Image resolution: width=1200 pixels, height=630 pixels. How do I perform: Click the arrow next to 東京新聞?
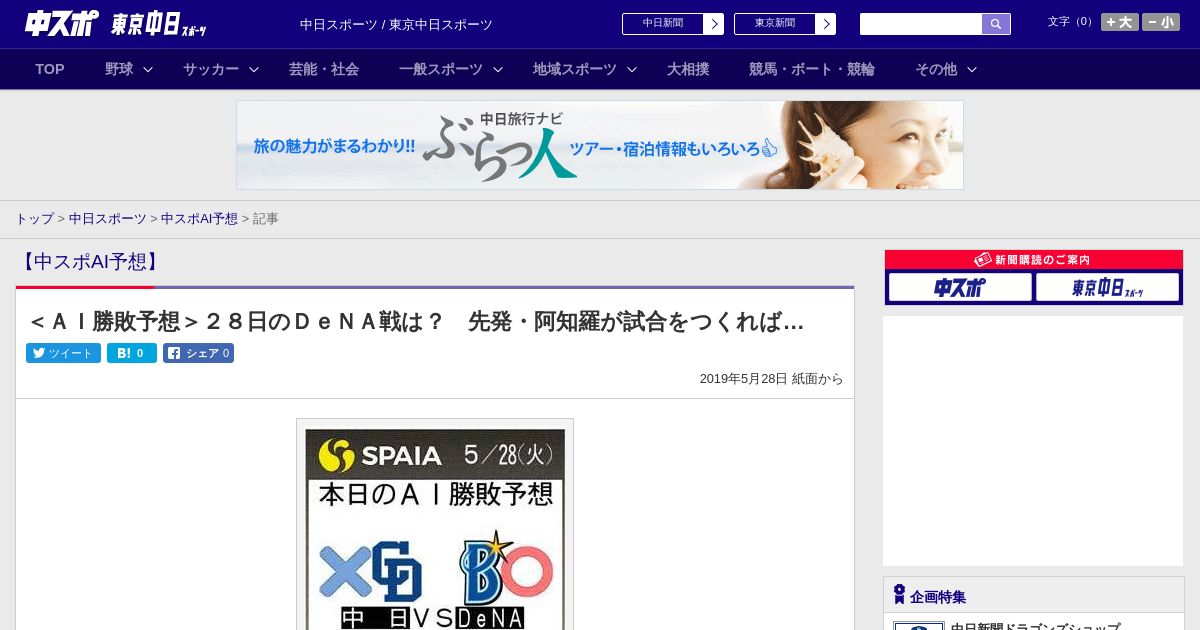[x=826, y=24]
